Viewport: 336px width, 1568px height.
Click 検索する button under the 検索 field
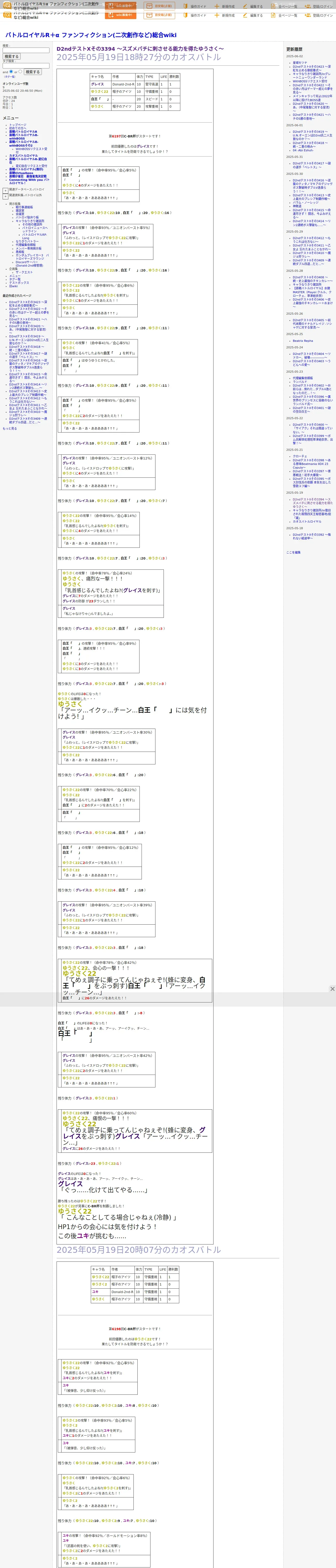click(12, 57)
